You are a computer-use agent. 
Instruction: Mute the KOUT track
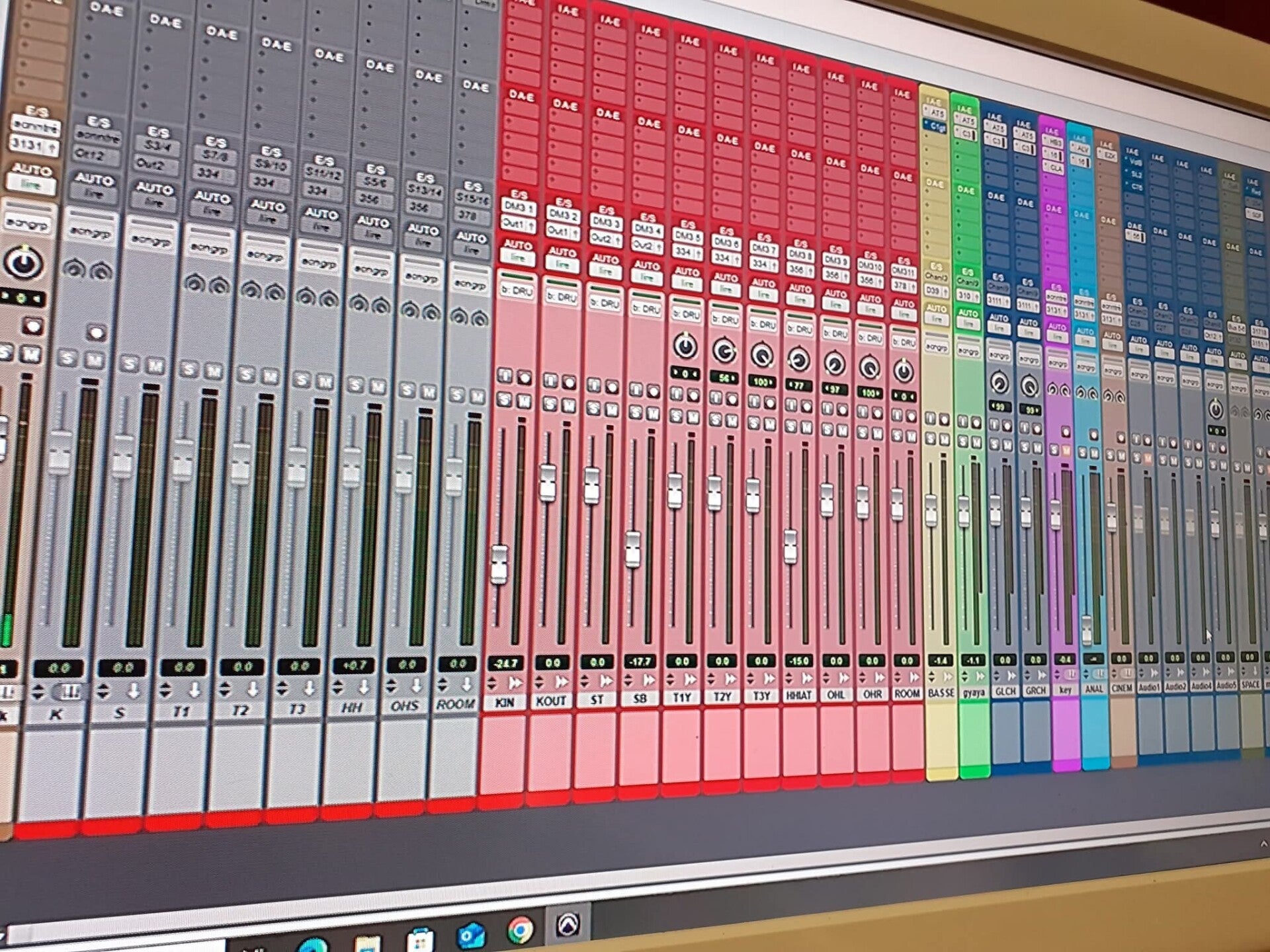(x=569, y=405)
